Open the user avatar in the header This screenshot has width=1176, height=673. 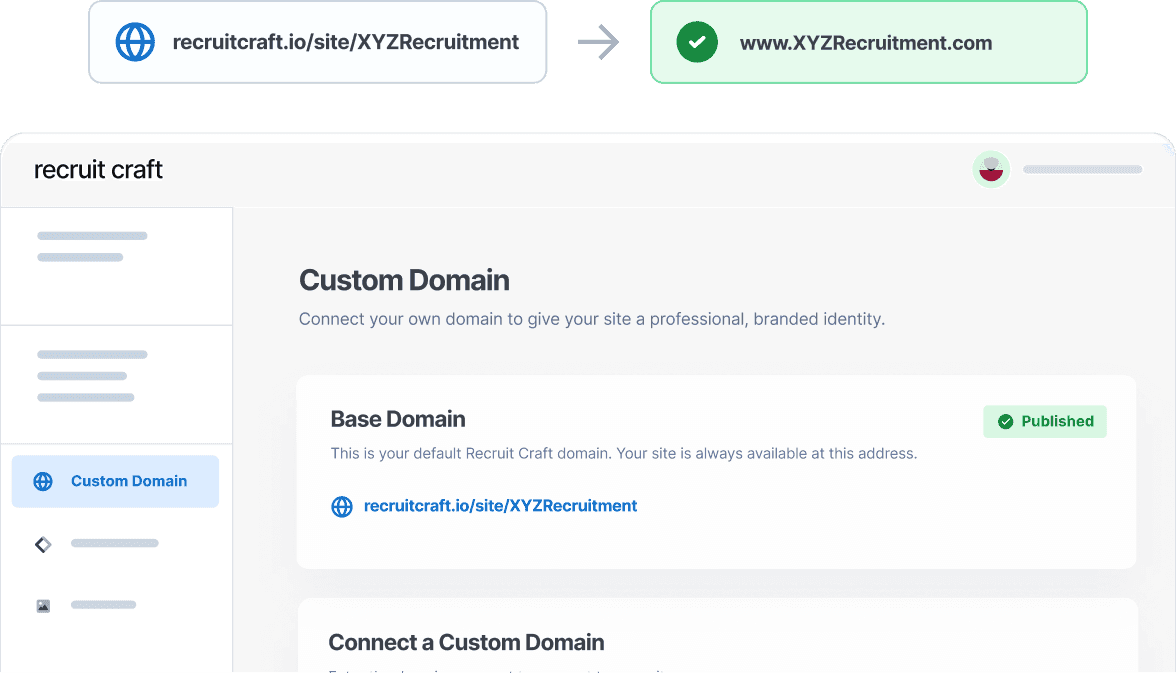point(991,170)
